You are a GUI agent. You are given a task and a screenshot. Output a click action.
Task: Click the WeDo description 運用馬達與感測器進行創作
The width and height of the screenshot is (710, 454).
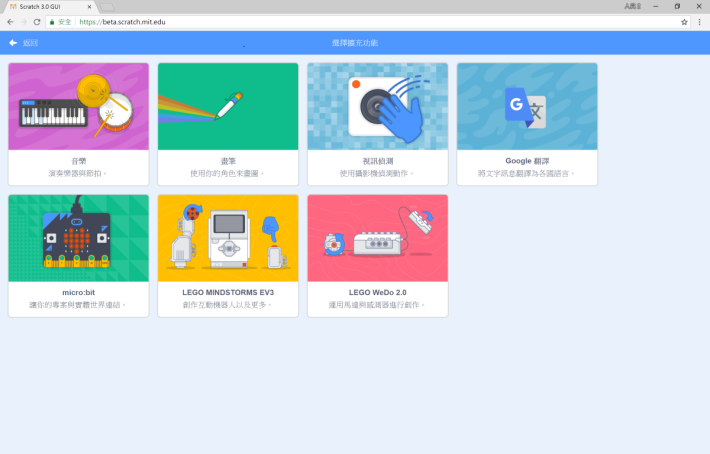[377, 305]
